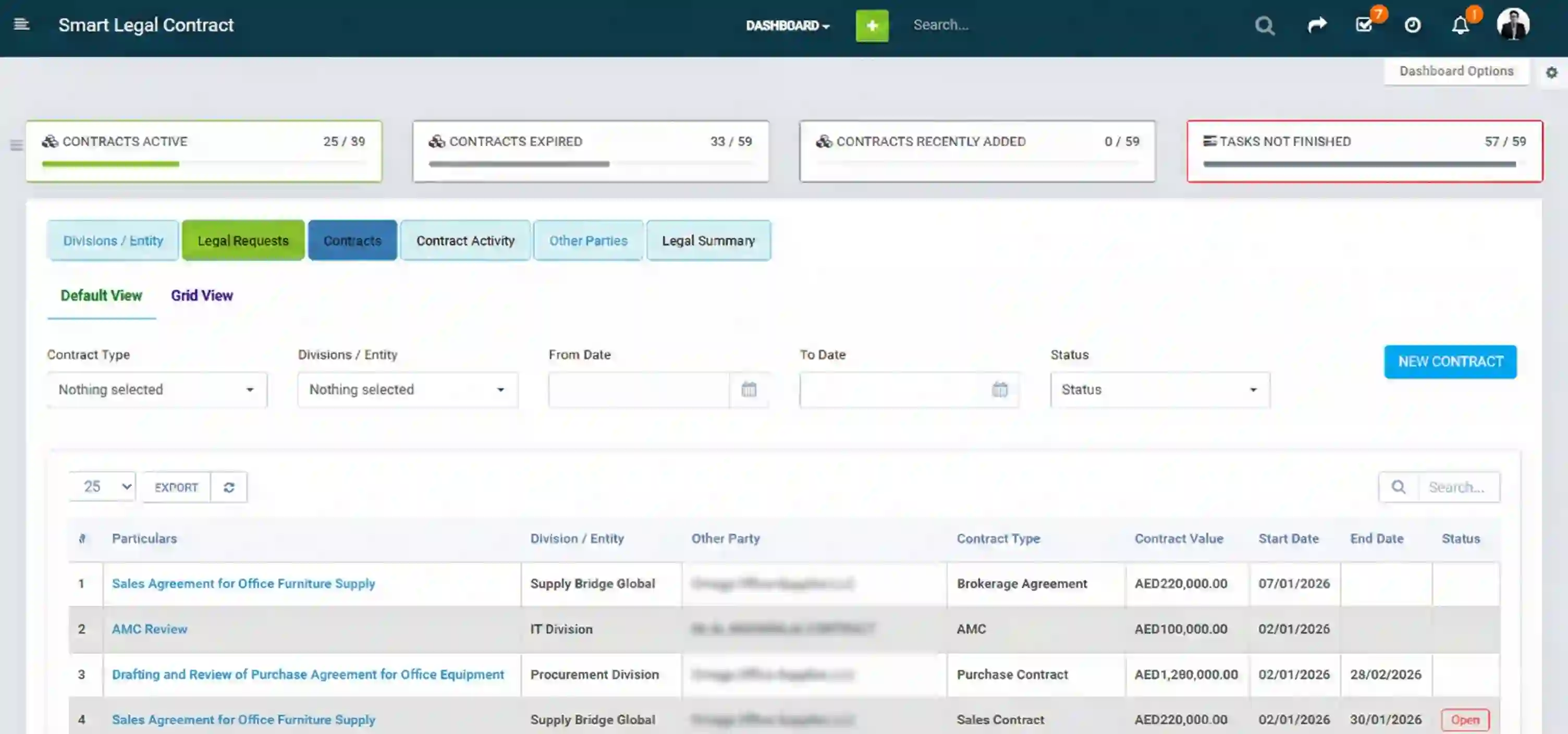The height and width of the screenshot is (734, 1568).
Task: Click the user profile avatar
Action: 1514,25
